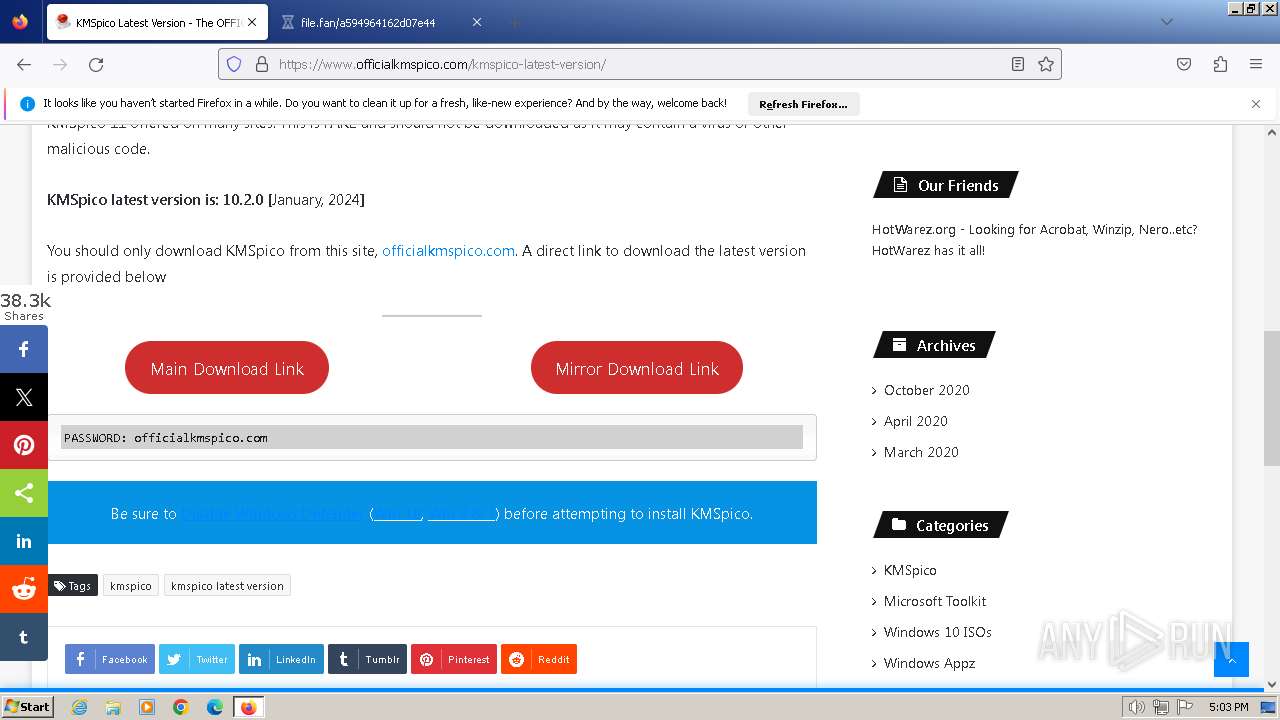Open the volume speaker tray icon
The width and height of the screenshot is (1280, 720).
point(1137,707)
